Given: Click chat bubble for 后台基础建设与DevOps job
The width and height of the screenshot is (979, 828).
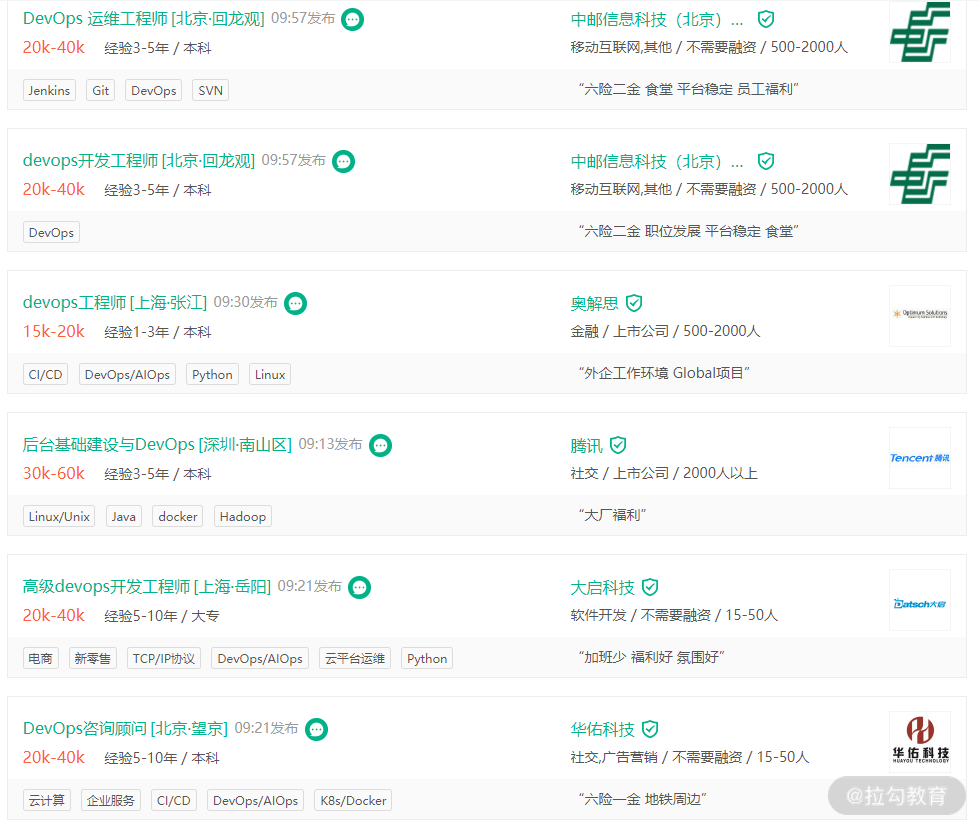Looking at the screenshot, I should (x=380, y=445).
